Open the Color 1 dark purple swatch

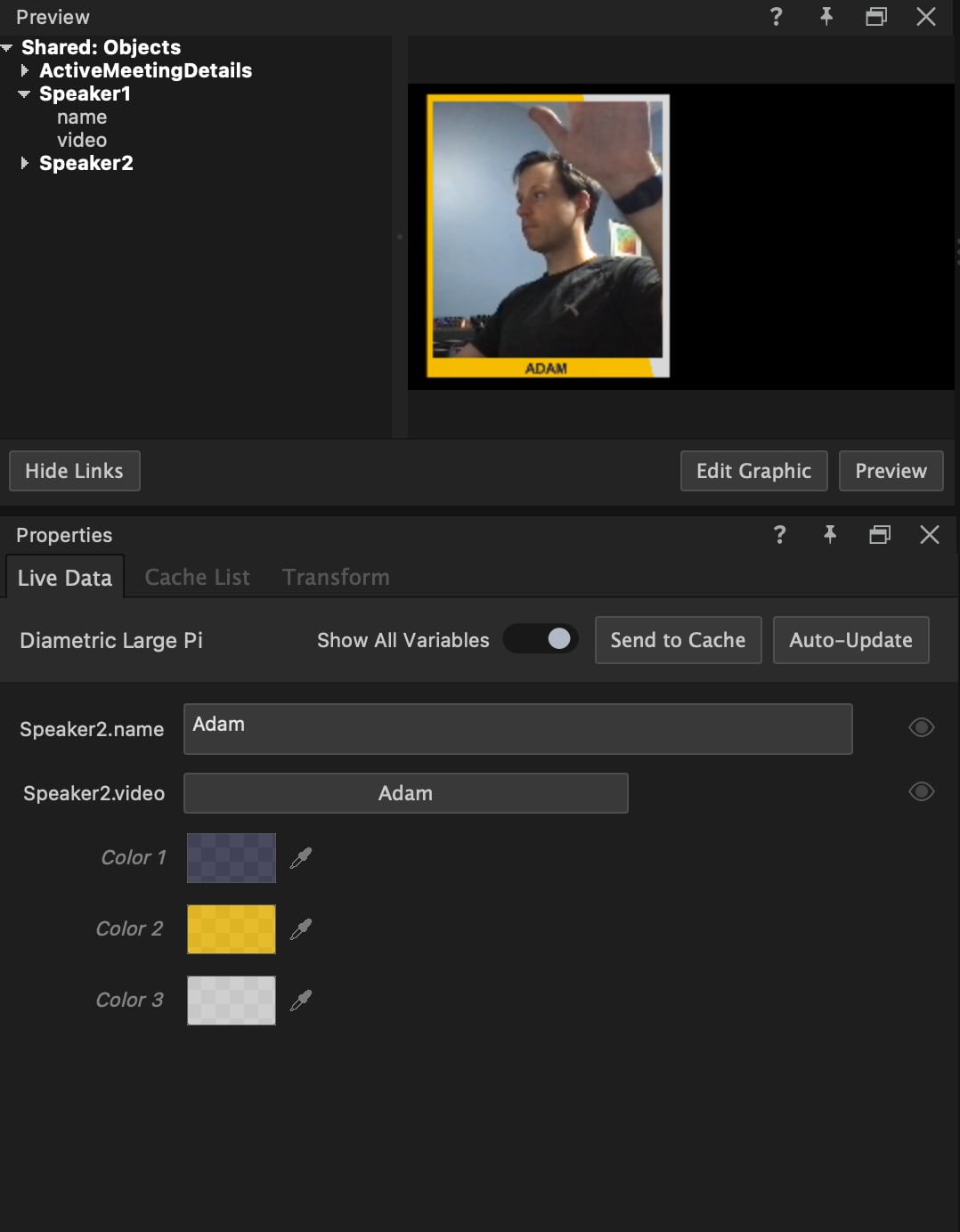click(x=232, y=858)
